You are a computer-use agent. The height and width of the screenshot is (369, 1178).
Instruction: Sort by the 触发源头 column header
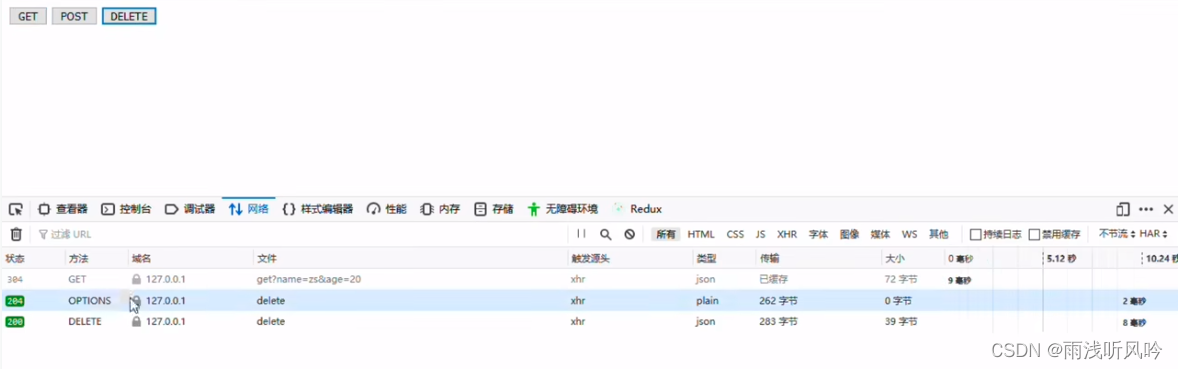pos(591,259)
